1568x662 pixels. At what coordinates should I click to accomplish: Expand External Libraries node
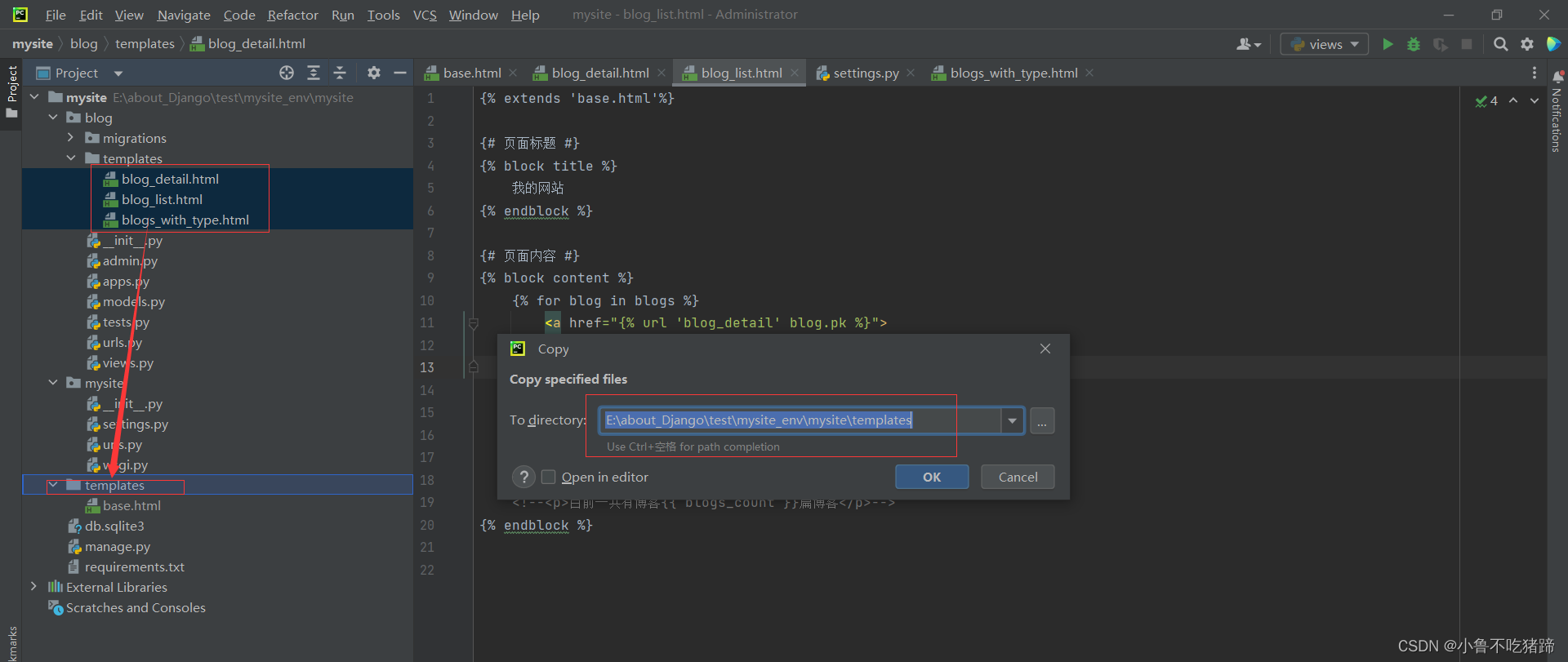(34, 587)
